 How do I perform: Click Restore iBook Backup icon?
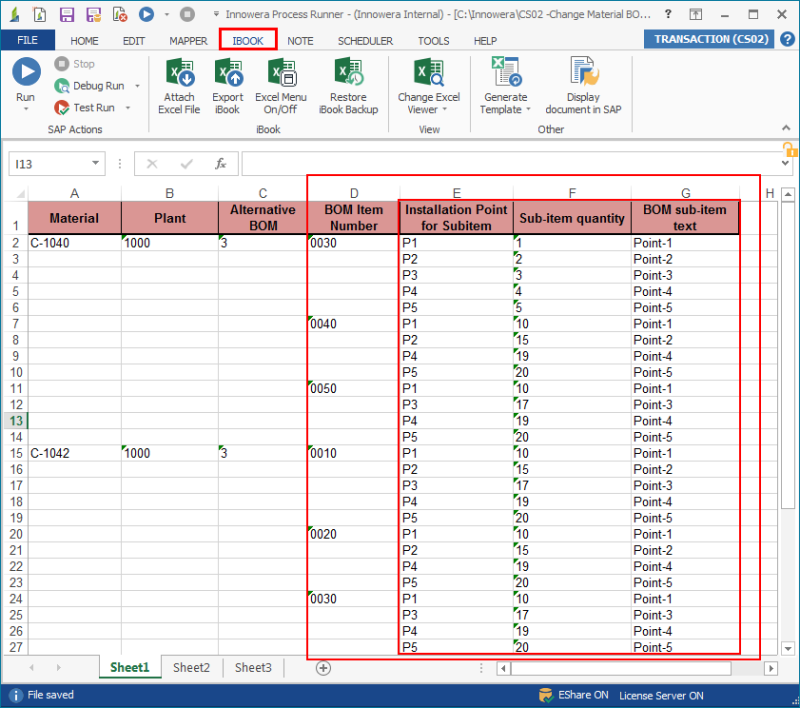coord(347,74)
